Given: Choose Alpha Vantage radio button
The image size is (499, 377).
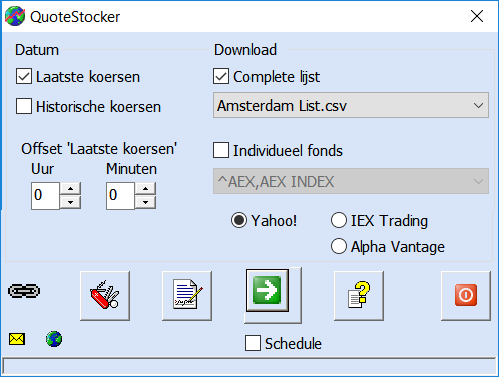Looking at the screenshot, I should (x=339, y=246).
